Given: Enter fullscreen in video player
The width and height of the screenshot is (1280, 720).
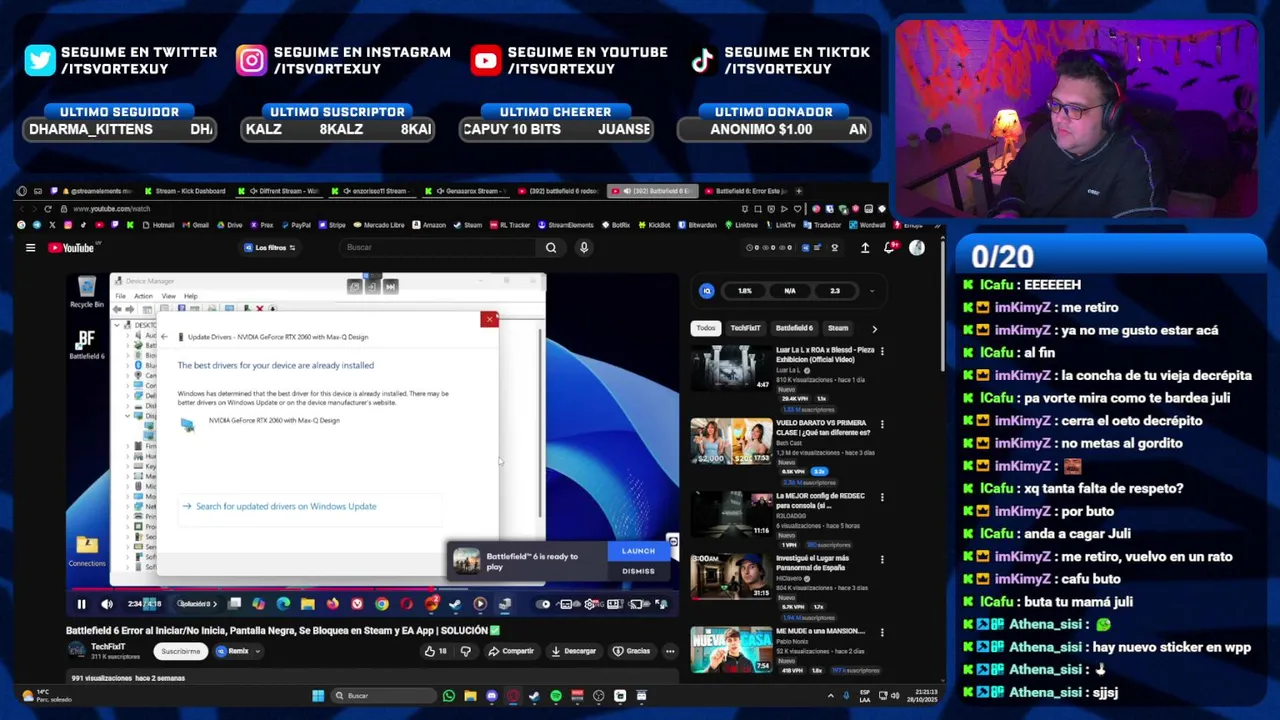Looking at the screenshot, I should click(661, 604).
